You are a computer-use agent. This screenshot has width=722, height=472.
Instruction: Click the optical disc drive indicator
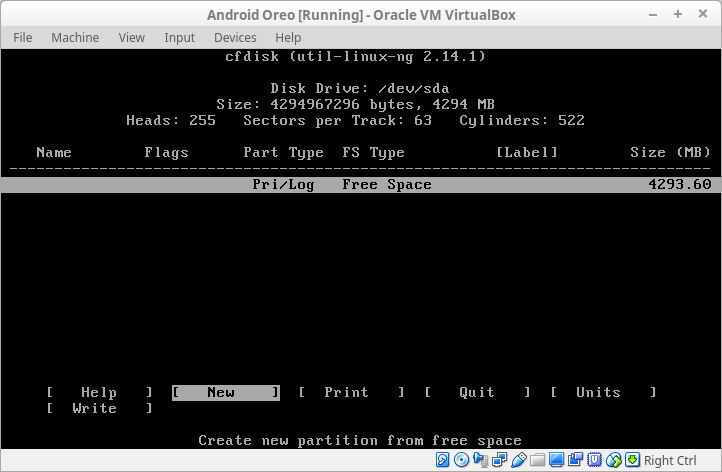point(461,460)
